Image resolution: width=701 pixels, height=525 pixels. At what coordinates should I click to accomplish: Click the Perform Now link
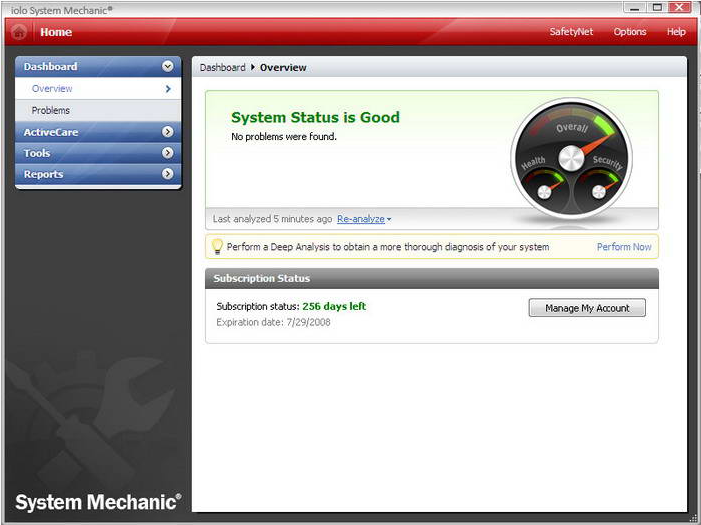(x=624, y=247)
